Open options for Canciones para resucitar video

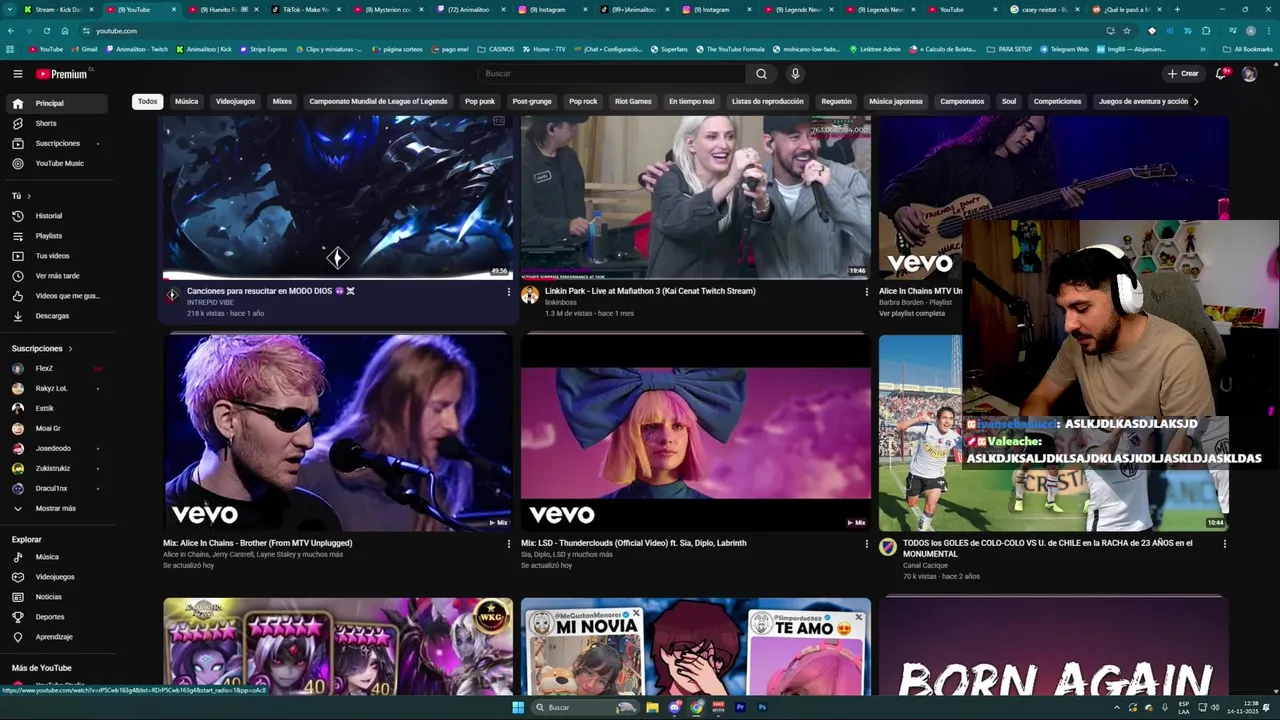[x=508, y=292]
